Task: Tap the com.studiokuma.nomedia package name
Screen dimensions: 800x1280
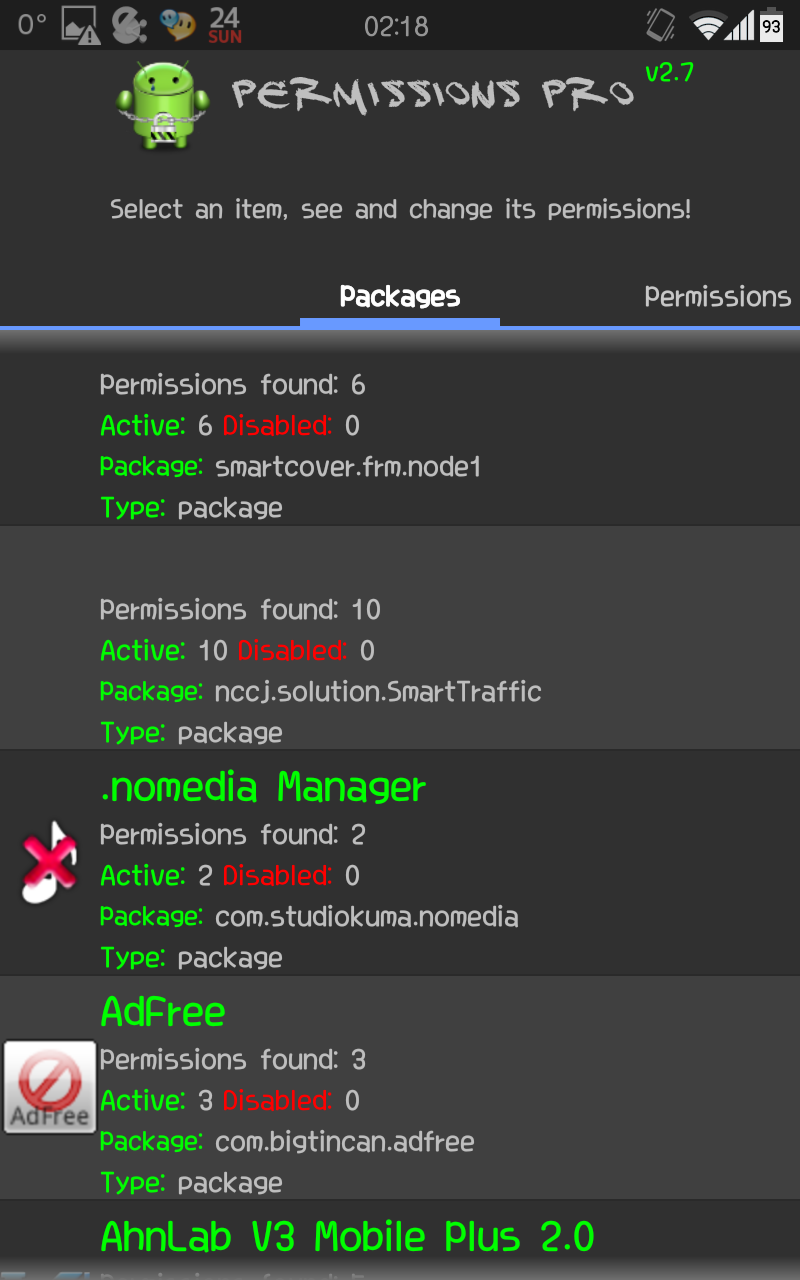Action: (366, 916)
